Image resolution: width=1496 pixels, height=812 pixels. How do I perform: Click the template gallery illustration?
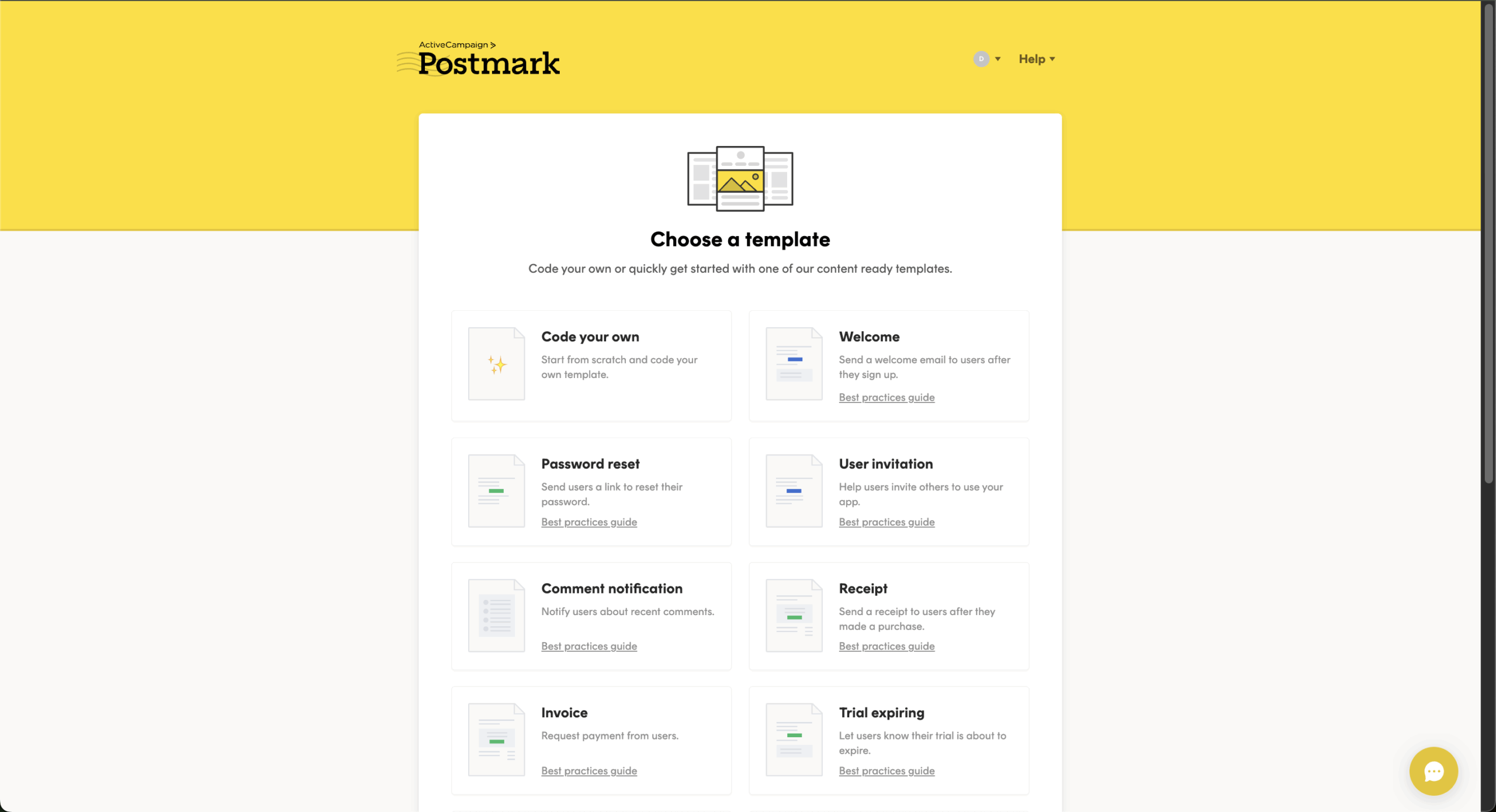[740, 178]
